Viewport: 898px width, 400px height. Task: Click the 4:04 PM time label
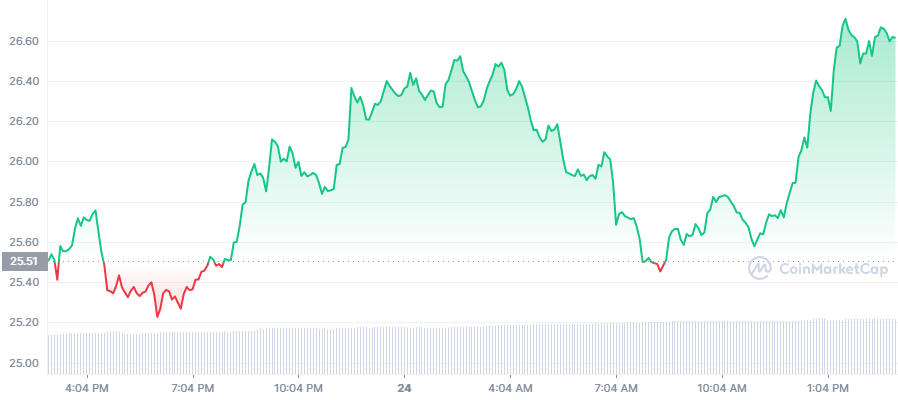(x=86, y=387)
